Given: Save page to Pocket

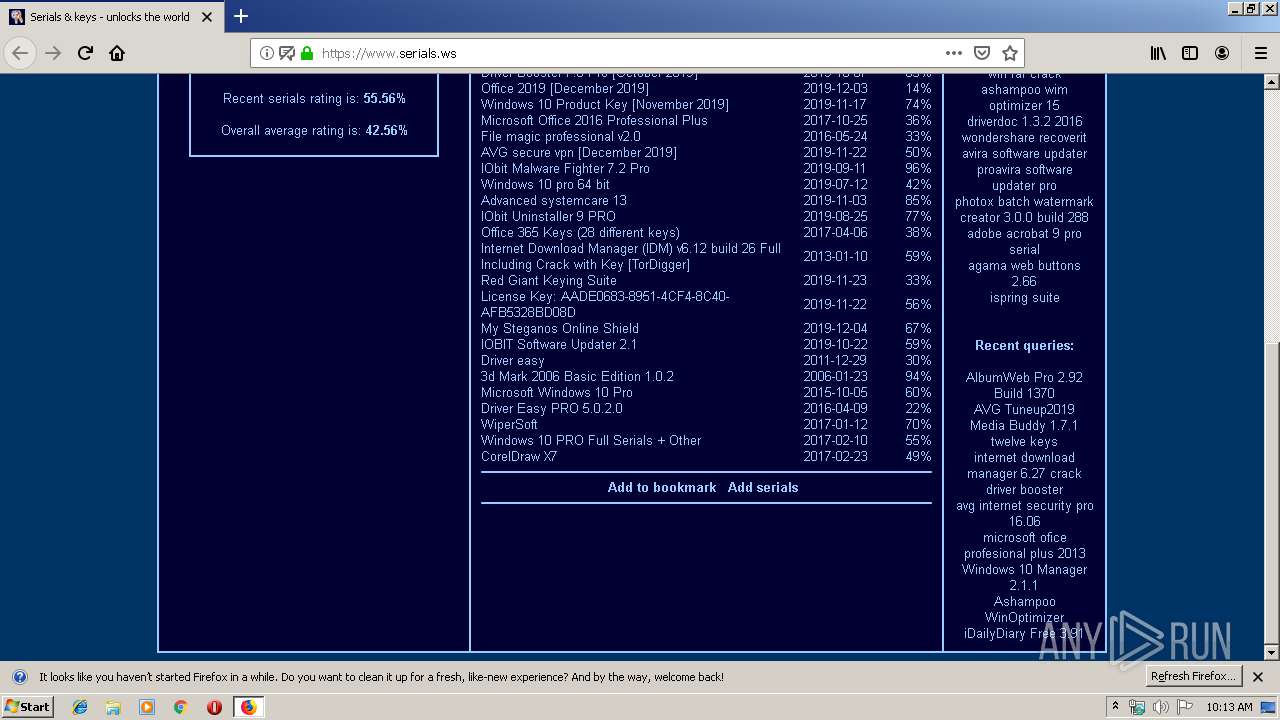Looking at the screenshot, I should [982, 53].
